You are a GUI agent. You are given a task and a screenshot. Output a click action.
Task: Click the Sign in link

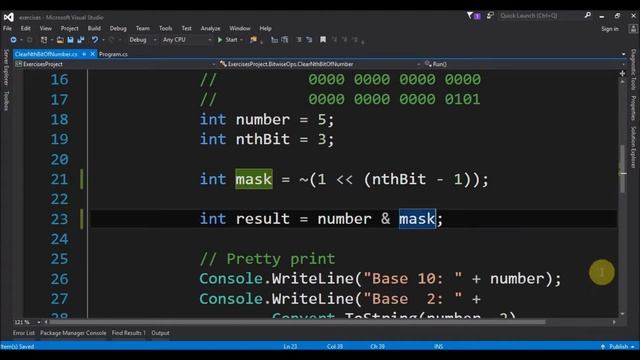[x=610, y=29]
